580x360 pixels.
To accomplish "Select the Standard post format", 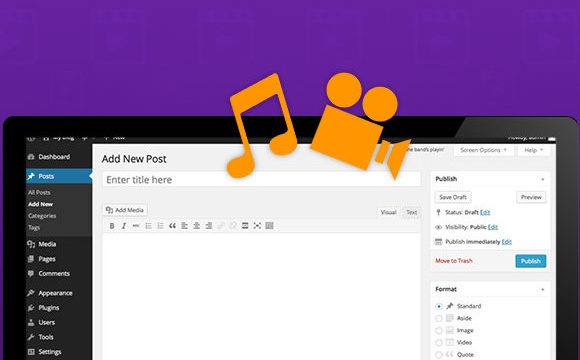I will click(x=439, y=306).
